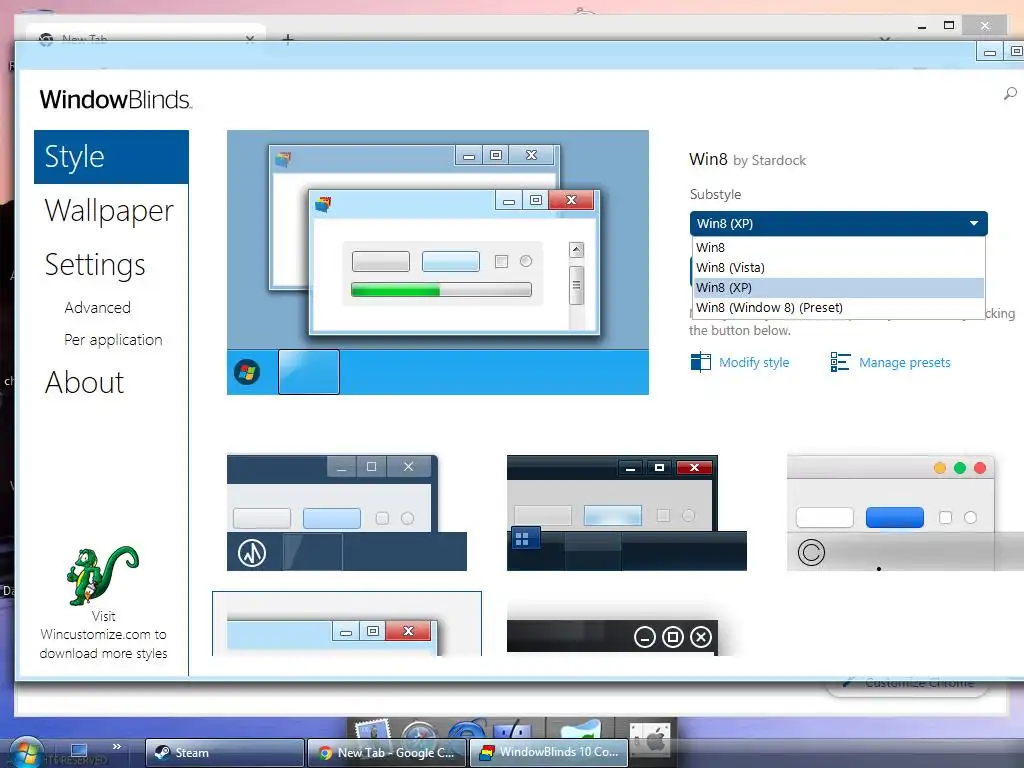The height and width of the screenshot is (768, 1024).
Task: Open a new tab in Chrome window
Action: [287, 40]
